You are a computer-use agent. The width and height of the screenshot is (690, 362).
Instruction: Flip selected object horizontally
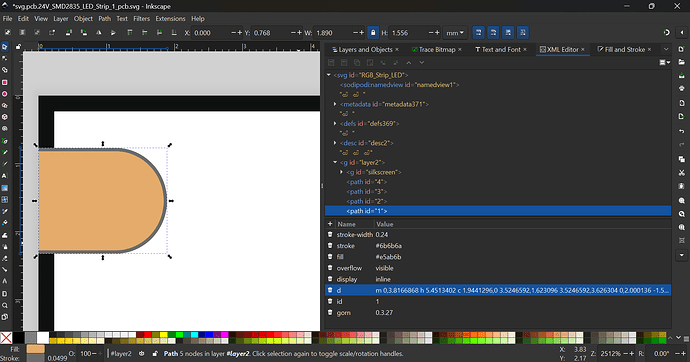[99, 33]
